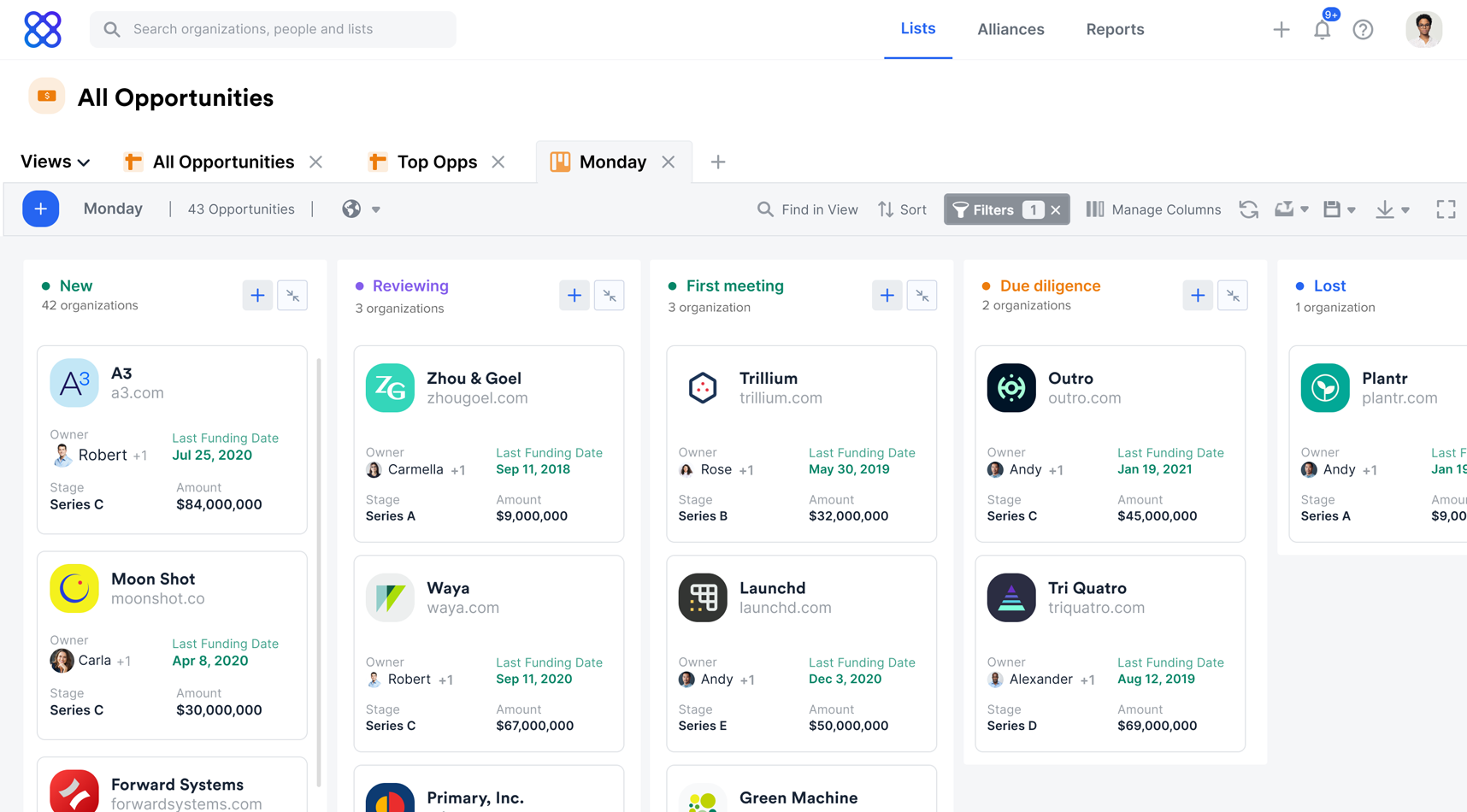Open the Manage Columns panel

coord(1153,209)
